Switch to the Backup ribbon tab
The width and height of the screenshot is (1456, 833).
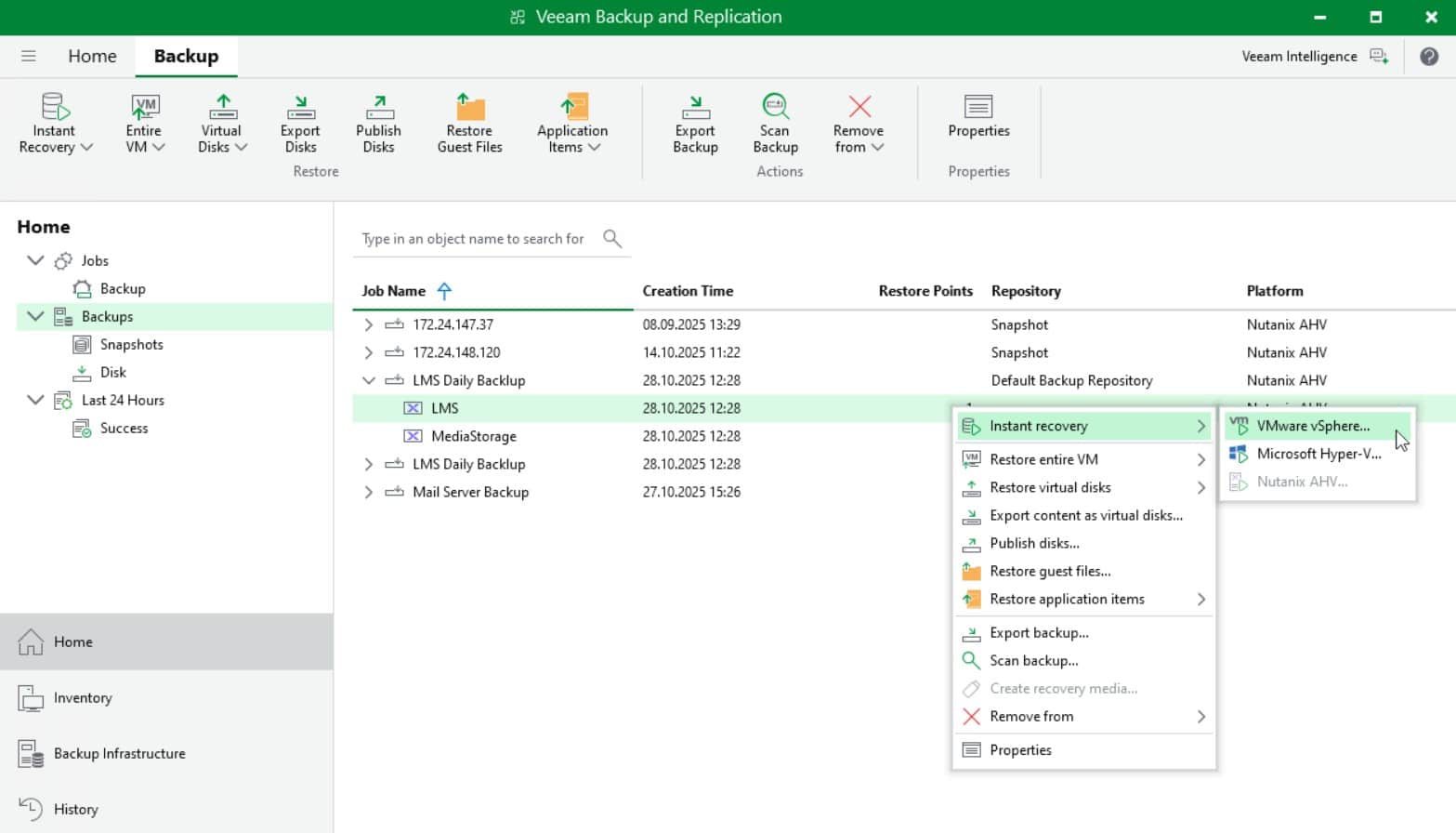coord(186,56)
